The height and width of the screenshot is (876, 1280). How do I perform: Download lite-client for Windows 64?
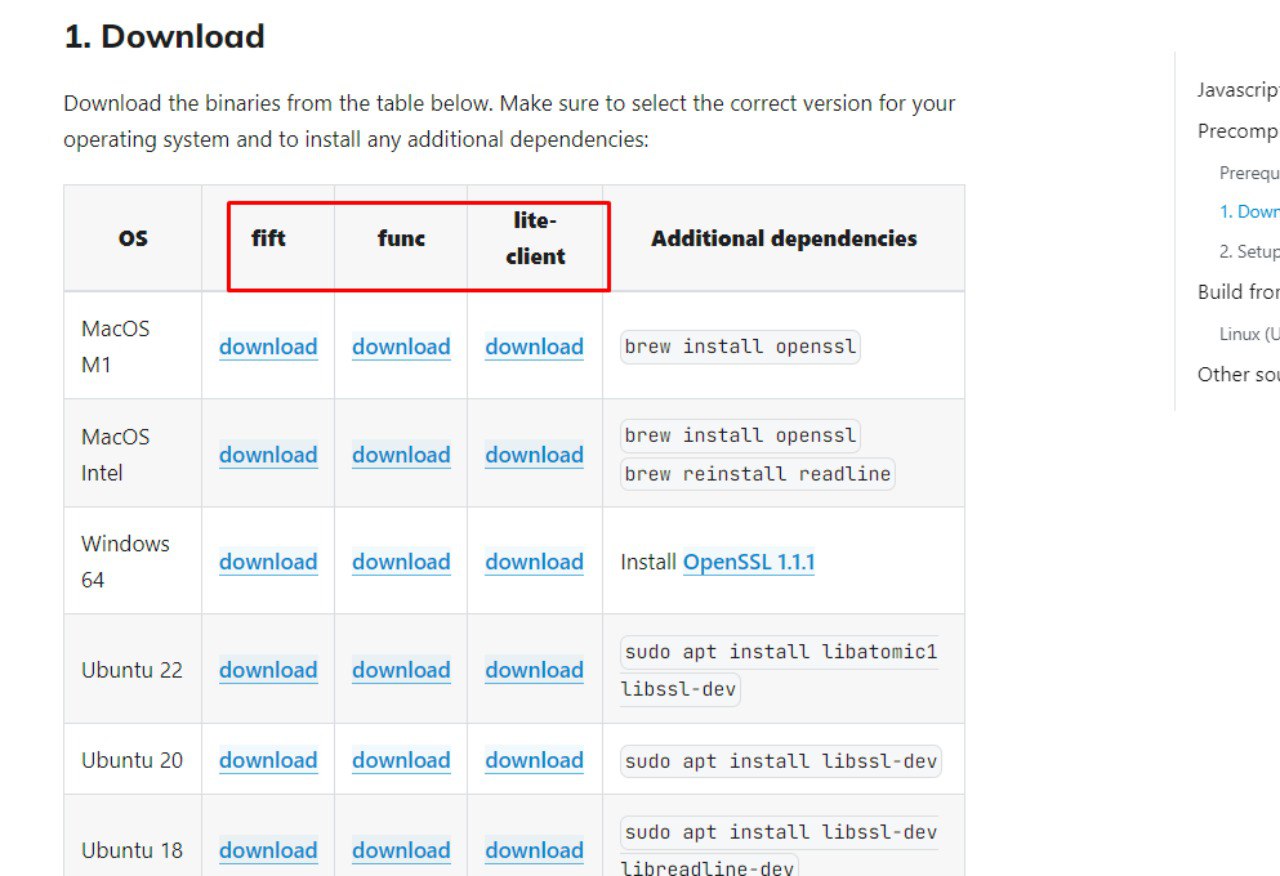(x=534, y=562)
